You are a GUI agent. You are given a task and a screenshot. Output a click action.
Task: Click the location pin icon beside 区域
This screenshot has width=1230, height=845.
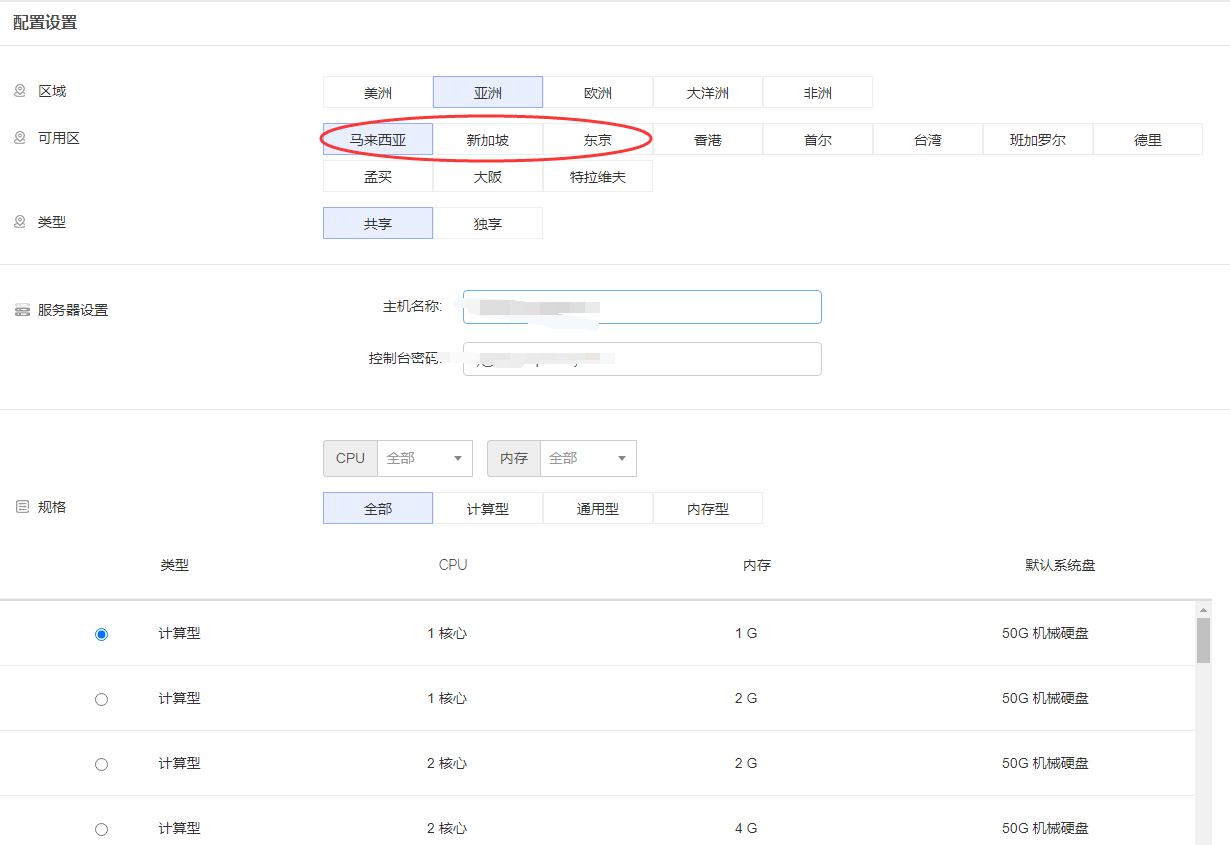pos(20,91)
